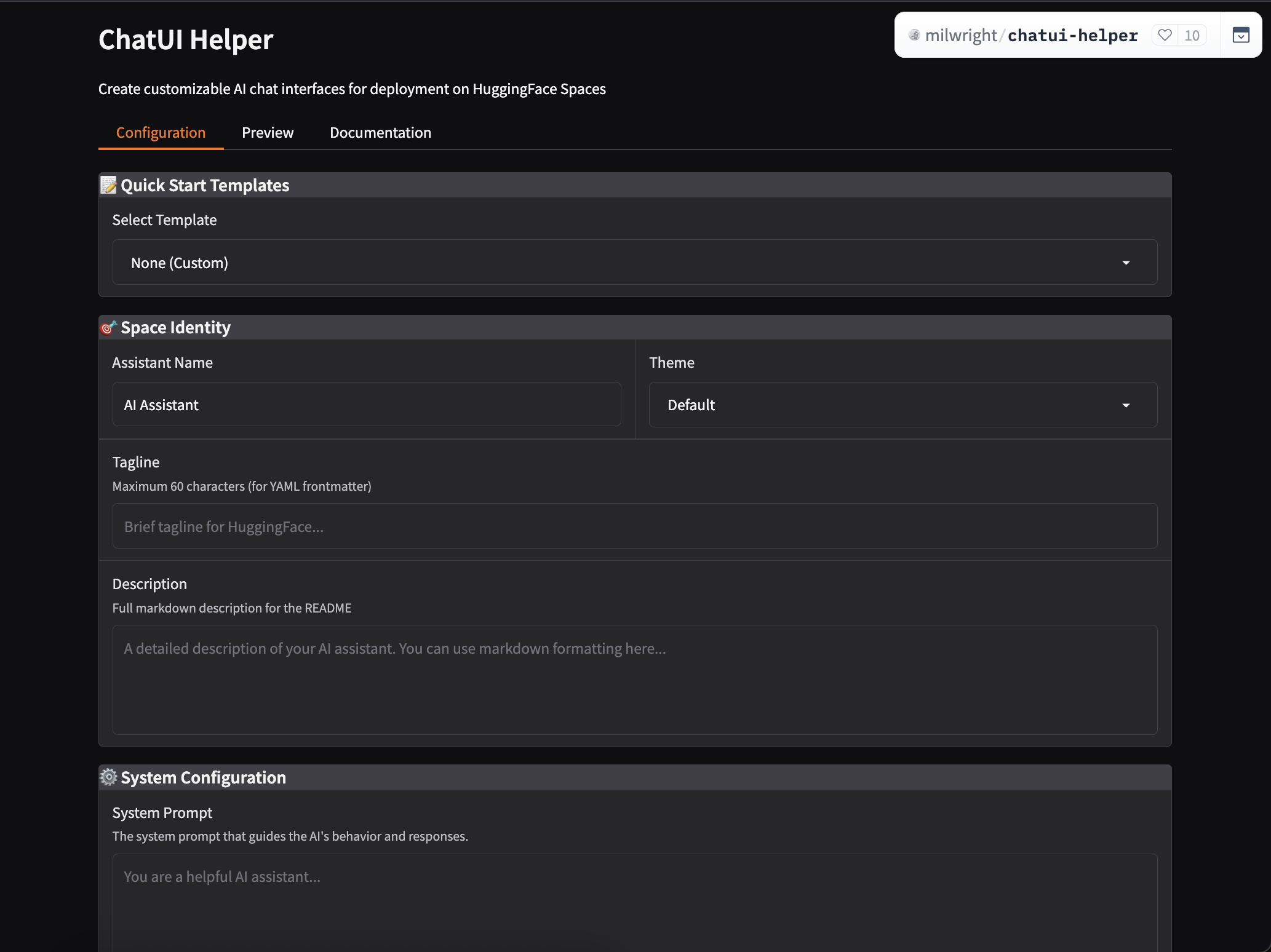Click the target icon beside Space Identity
The image size is (1271, 952).
[x=108, y=327]
